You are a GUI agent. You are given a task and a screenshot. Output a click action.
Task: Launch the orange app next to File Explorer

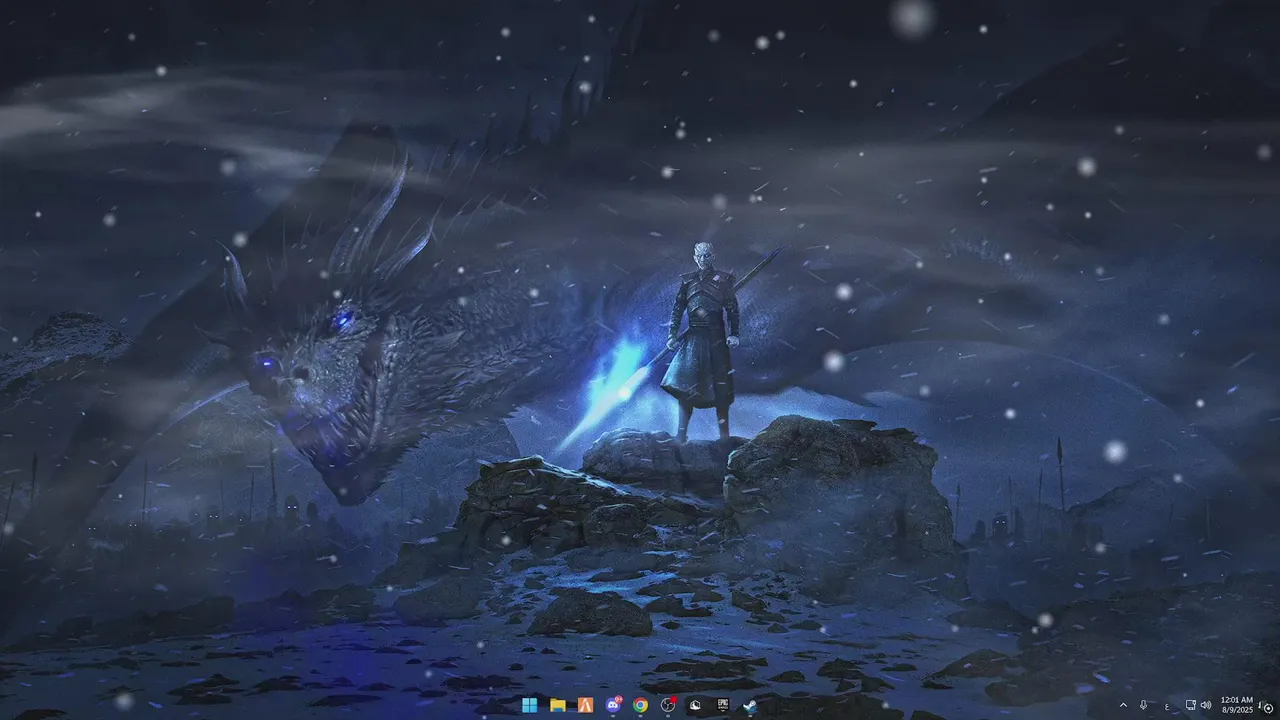(585, 705)
